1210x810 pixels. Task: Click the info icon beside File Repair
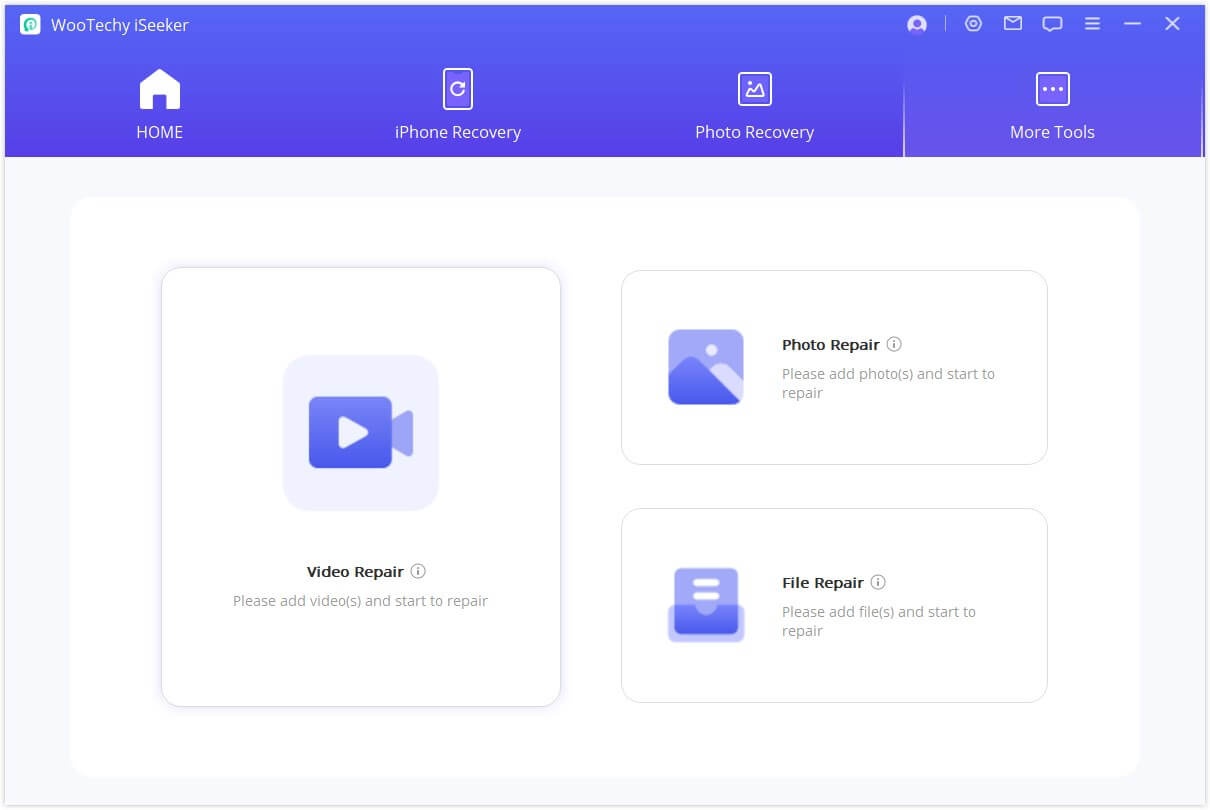click(878, 582)
